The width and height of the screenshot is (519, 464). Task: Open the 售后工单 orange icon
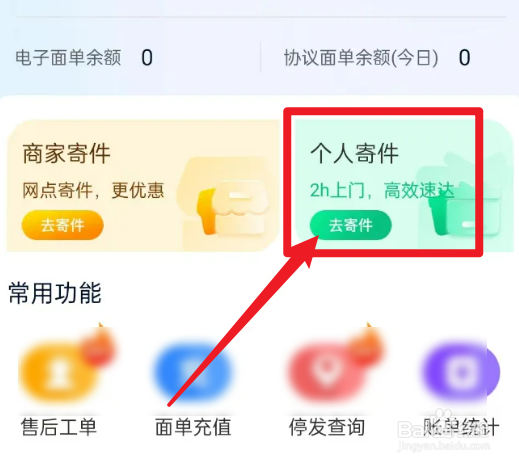[58, 372]
